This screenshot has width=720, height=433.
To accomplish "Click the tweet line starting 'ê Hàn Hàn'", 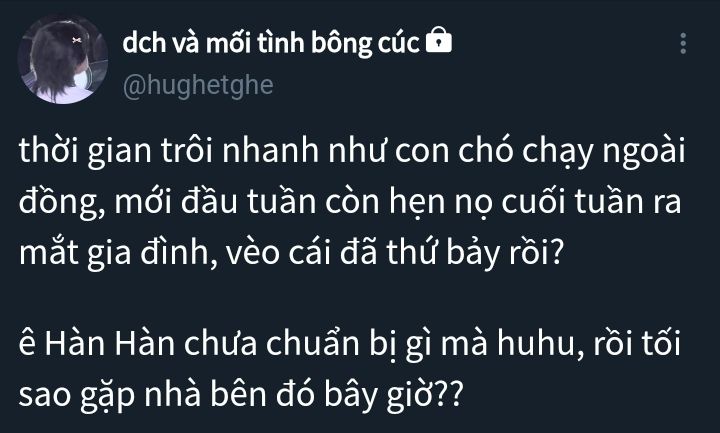I will 349,344.
